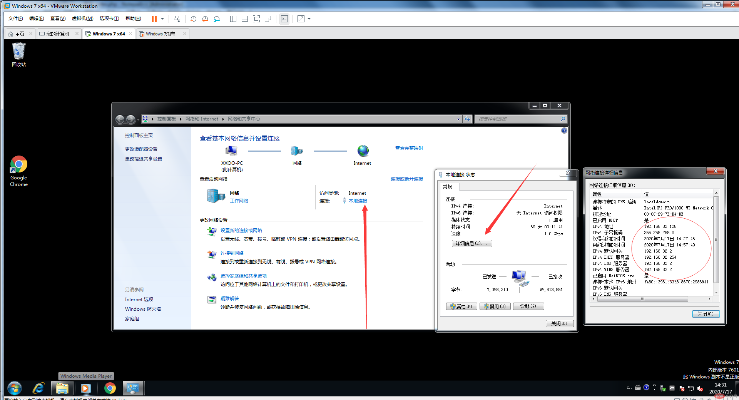
Task: Click the Revert to Snapshot toolbar icon
Action: [205, 19]
